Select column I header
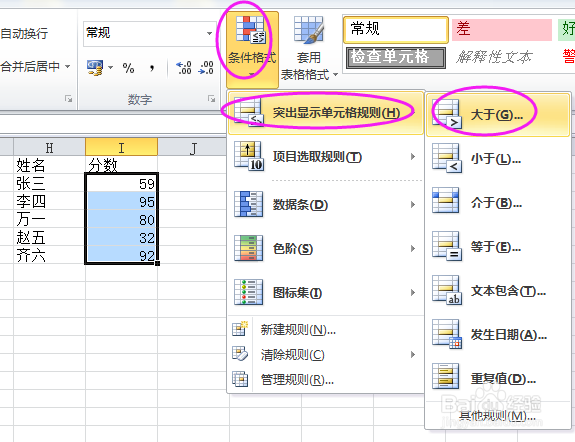575x442 pixels. pyautogui.click(x=121, y=147)
